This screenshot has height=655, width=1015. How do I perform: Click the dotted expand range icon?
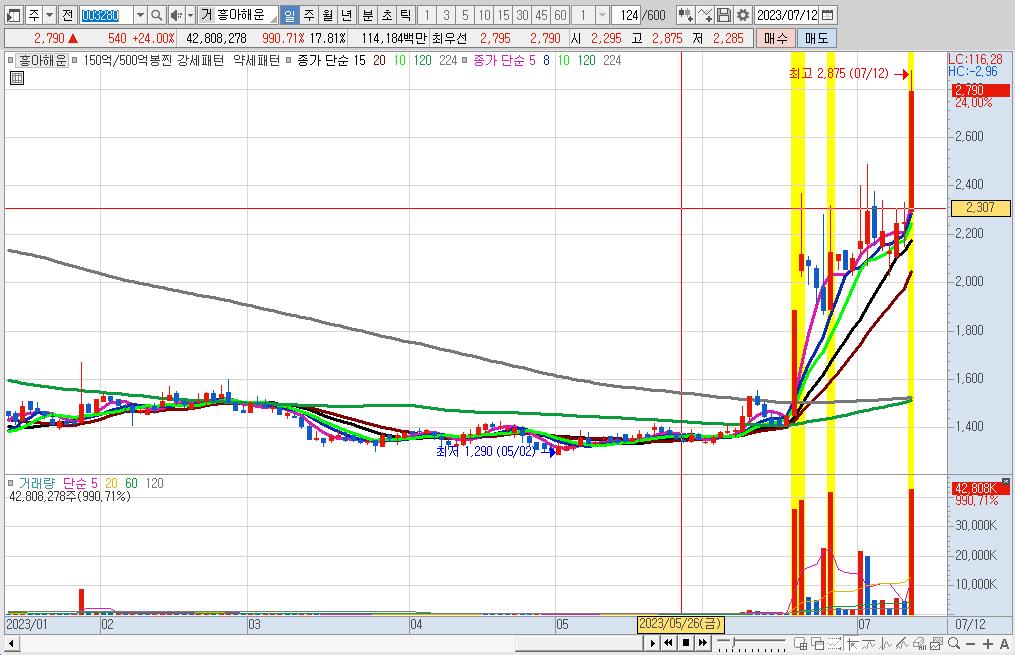pyautogui.click(x=834, y=643)
